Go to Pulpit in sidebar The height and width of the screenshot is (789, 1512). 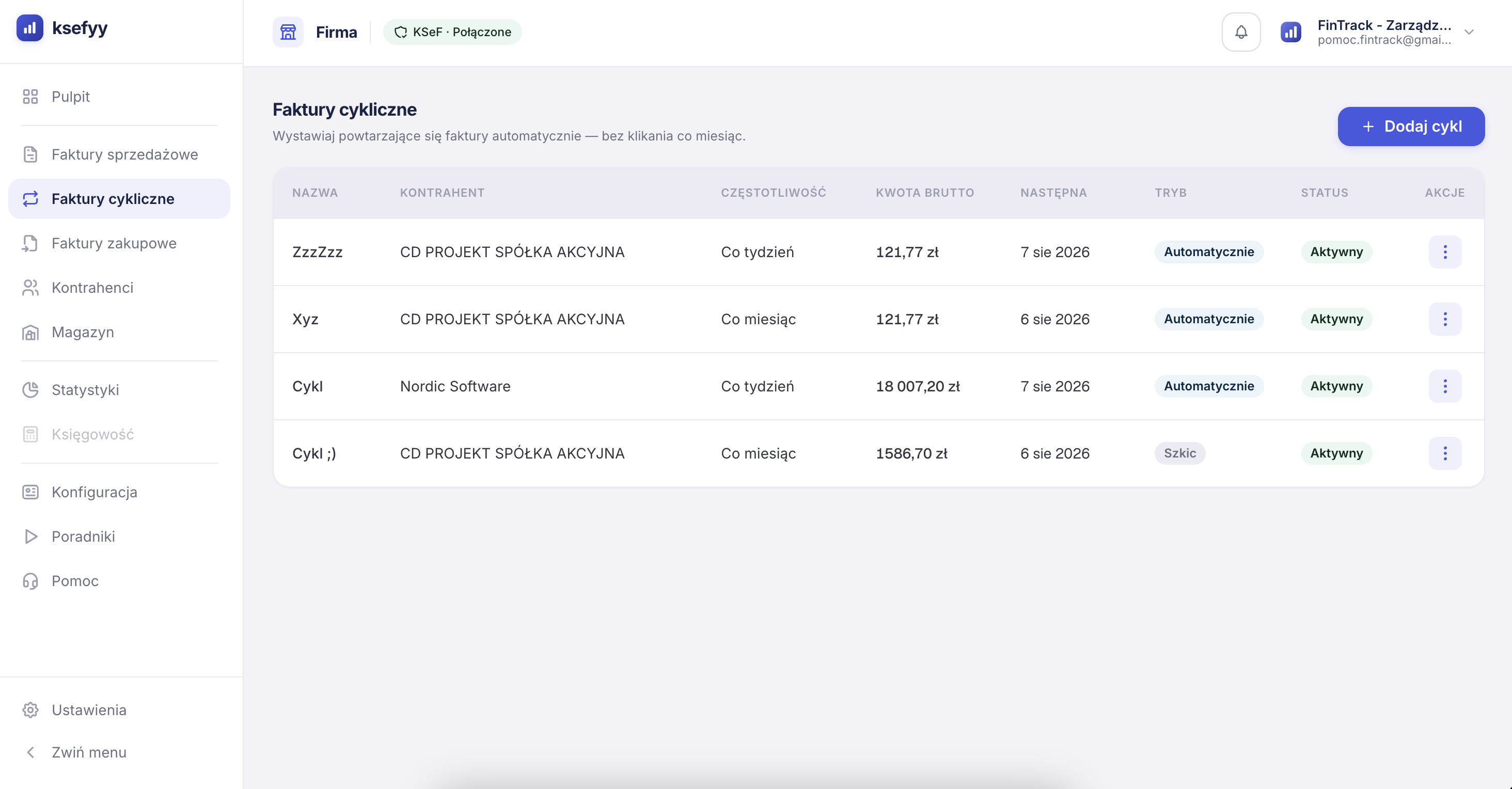point(119,96)
